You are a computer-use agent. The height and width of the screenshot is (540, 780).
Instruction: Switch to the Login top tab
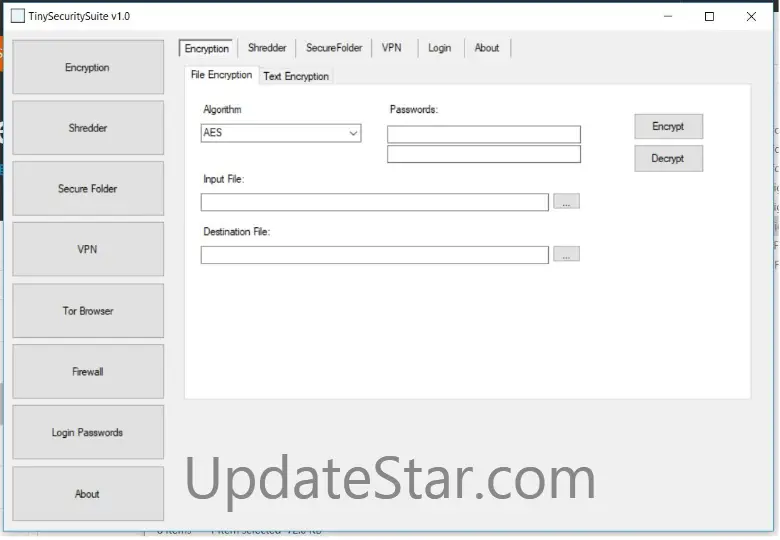click(x=440, y=48)
